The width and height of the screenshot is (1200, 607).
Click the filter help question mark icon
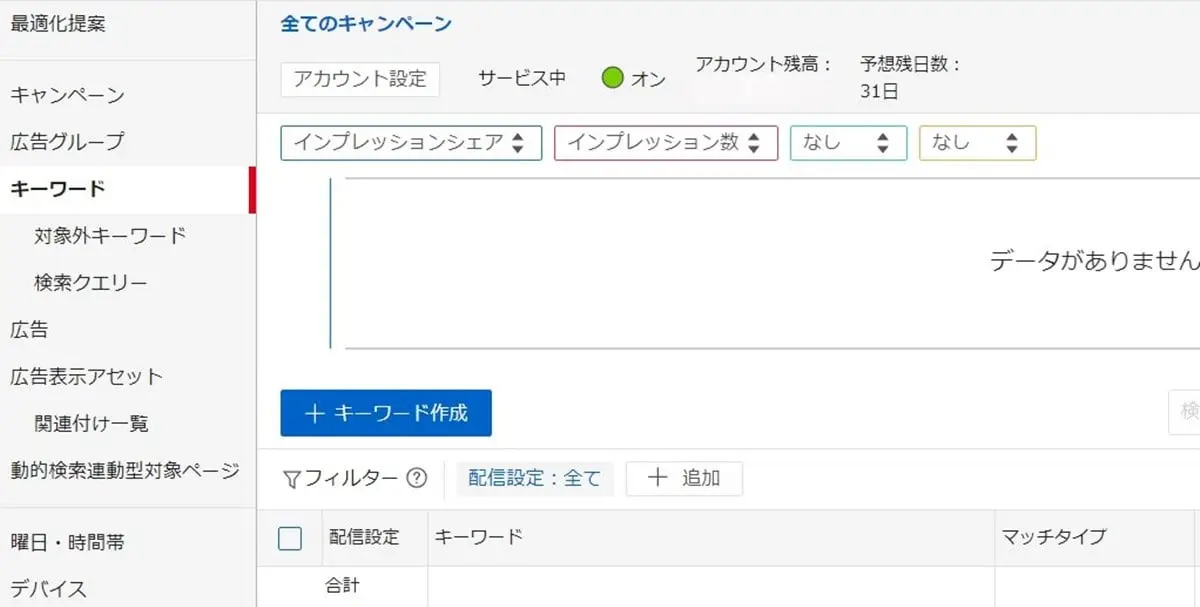tap(417, 479)
